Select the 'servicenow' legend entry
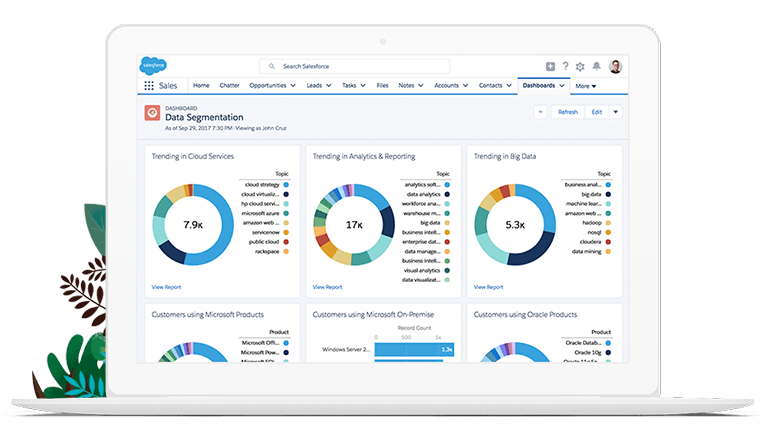This screenshot has height=448, width=768. pyautogui.click(x=270, y=233)
